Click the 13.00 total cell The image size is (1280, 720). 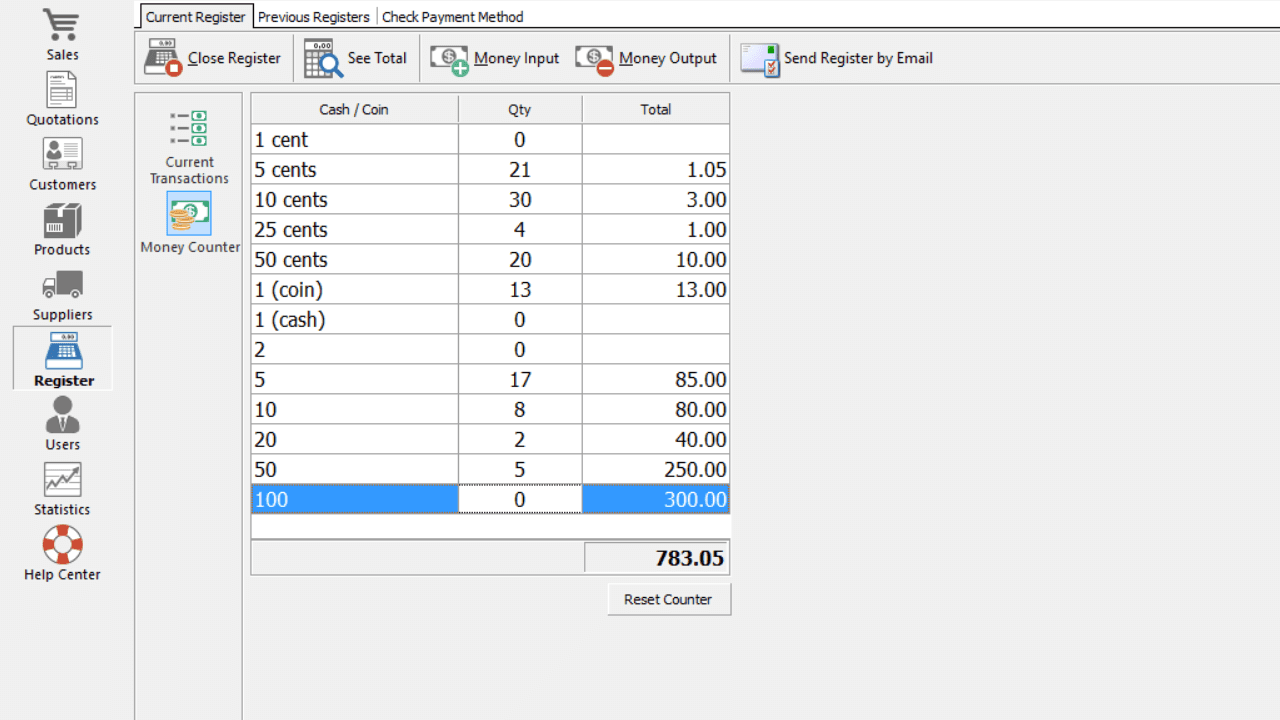pyautogui.click(x=656, y=289)
